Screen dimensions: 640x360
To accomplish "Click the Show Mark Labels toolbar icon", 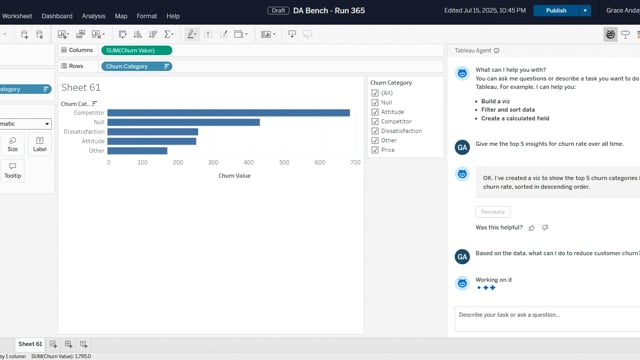I will (x=208, y=34).
